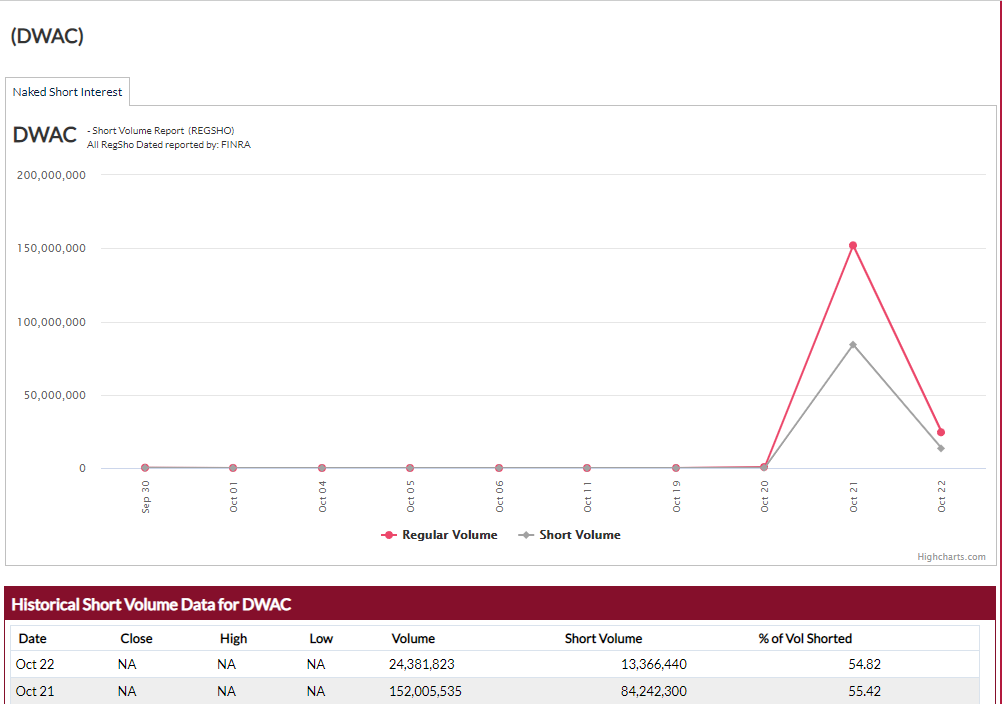Select the Oct 21 date cell
1002x704 pixels.
tap(35, 691)
